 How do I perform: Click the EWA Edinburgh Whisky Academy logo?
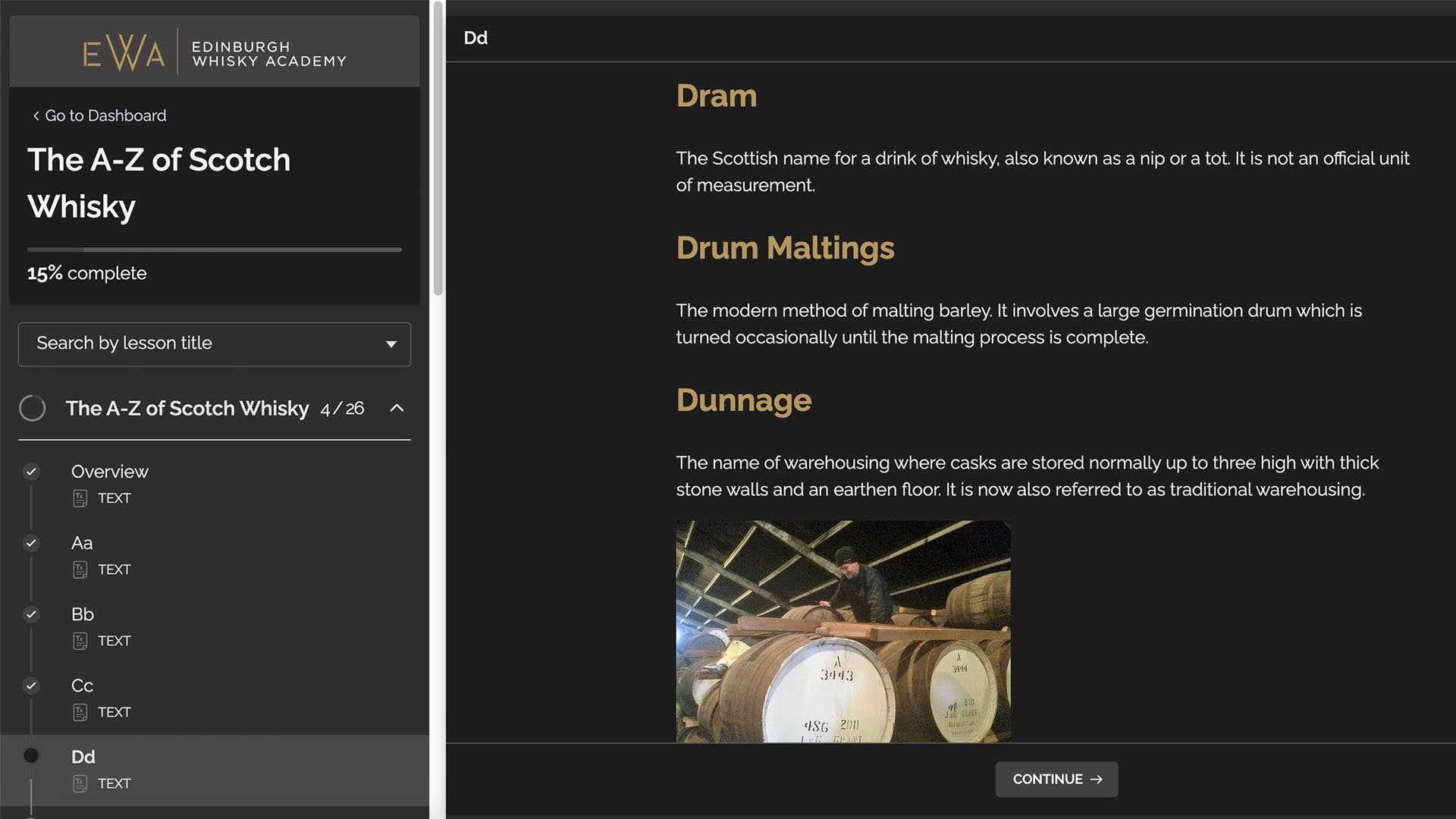[215, 52]
